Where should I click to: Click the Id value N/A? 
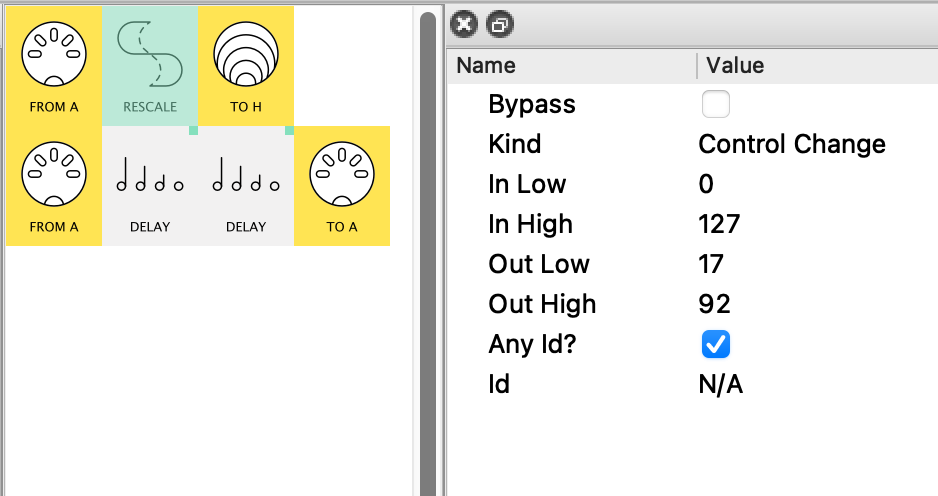click(720, 384)
